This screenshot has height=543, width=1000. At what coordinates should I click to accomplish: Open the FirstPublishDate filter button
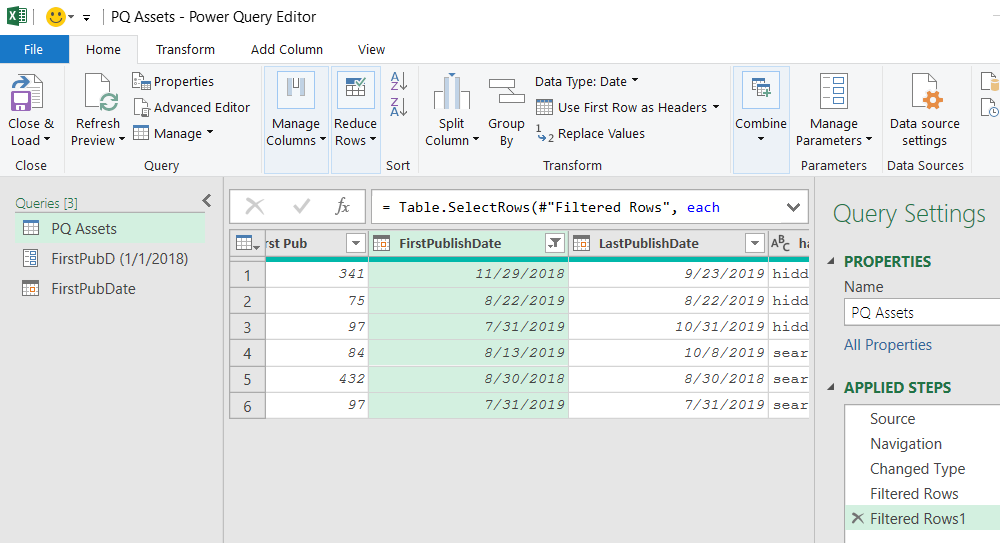click(555, 243)
